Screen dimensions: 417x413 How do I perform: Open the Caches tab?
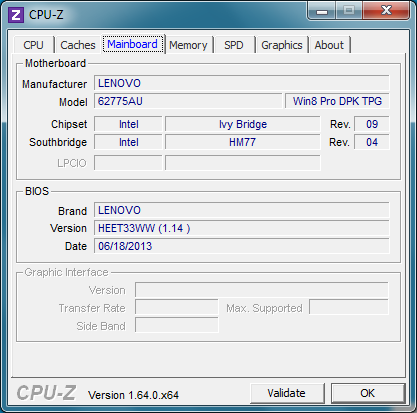click(78, 45)
